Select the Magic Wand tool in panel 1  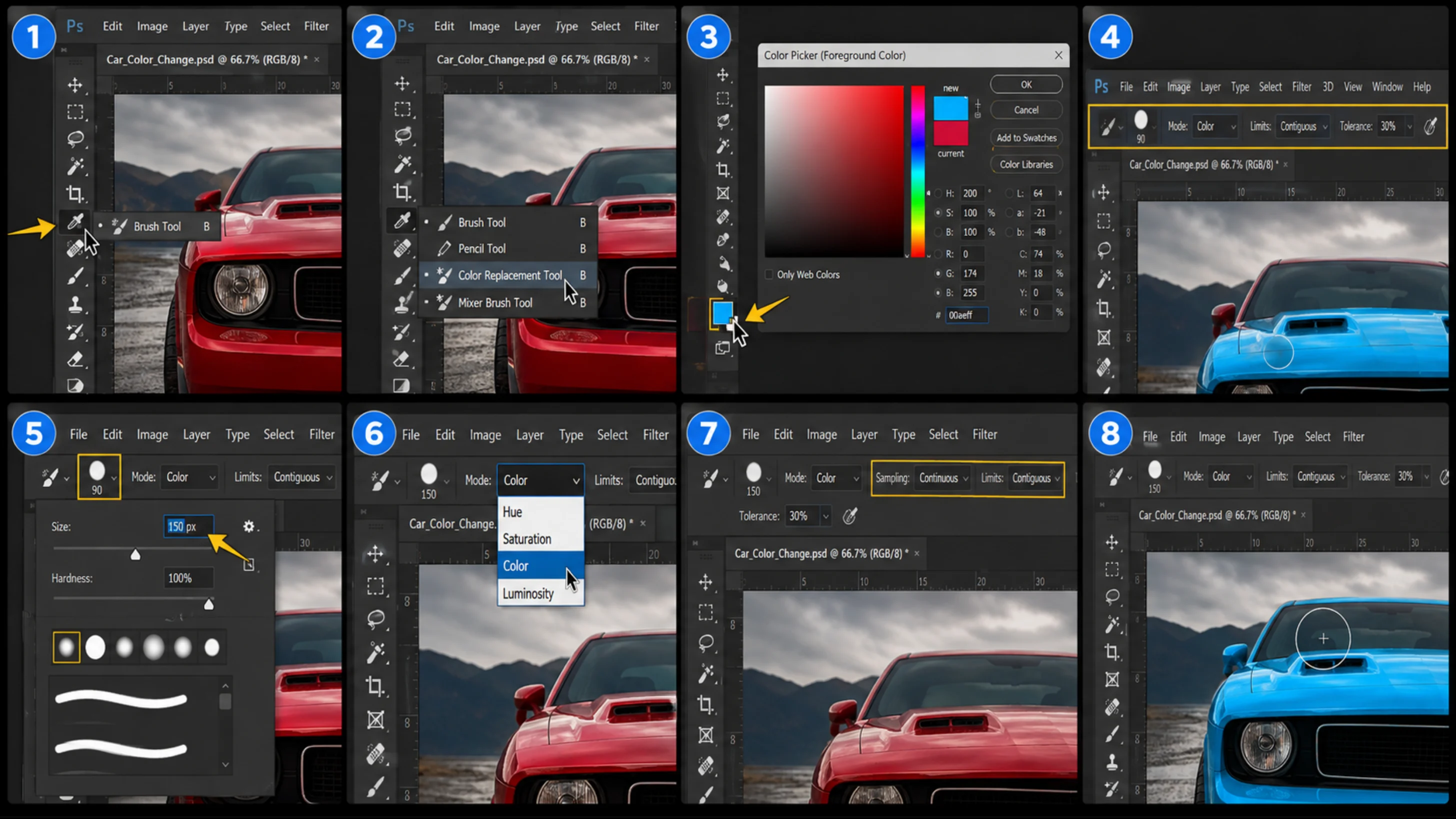point(74,166)
